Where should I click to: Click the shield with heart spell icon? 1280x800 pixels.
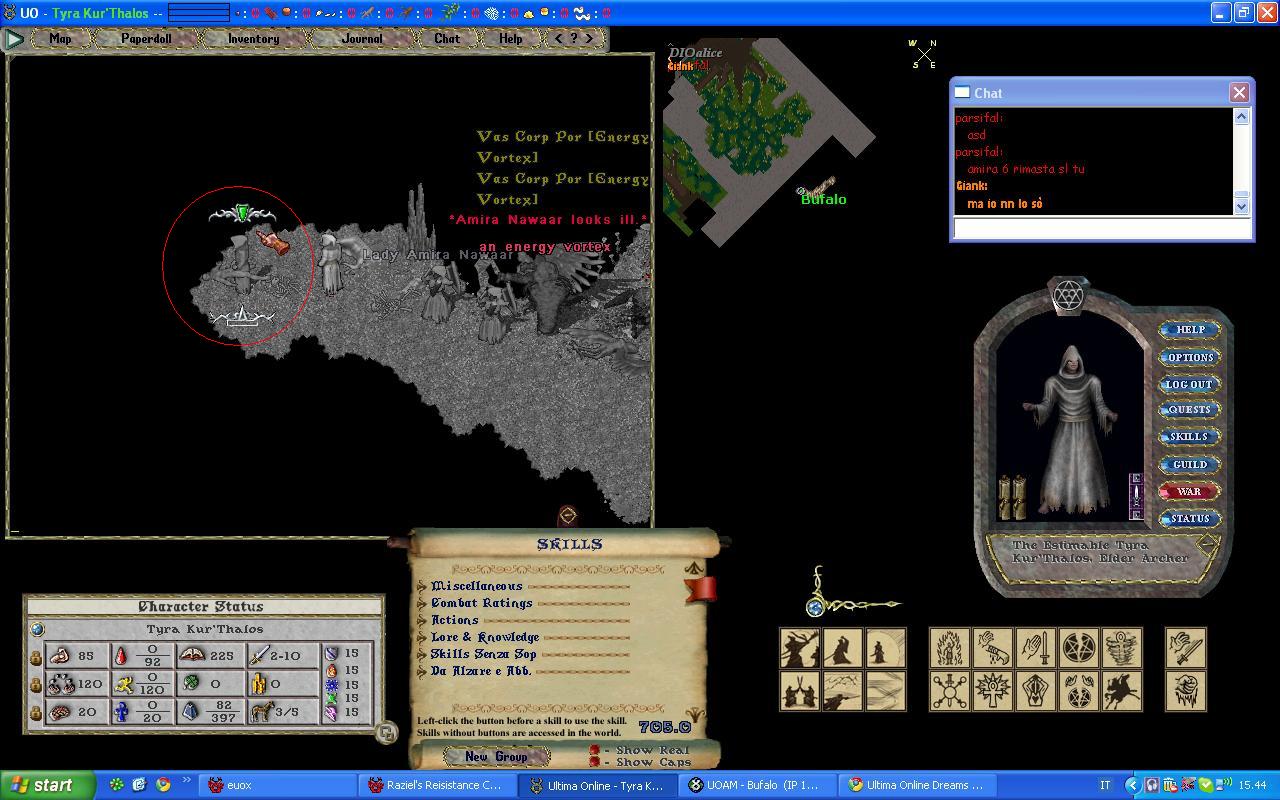[1036, 691]
